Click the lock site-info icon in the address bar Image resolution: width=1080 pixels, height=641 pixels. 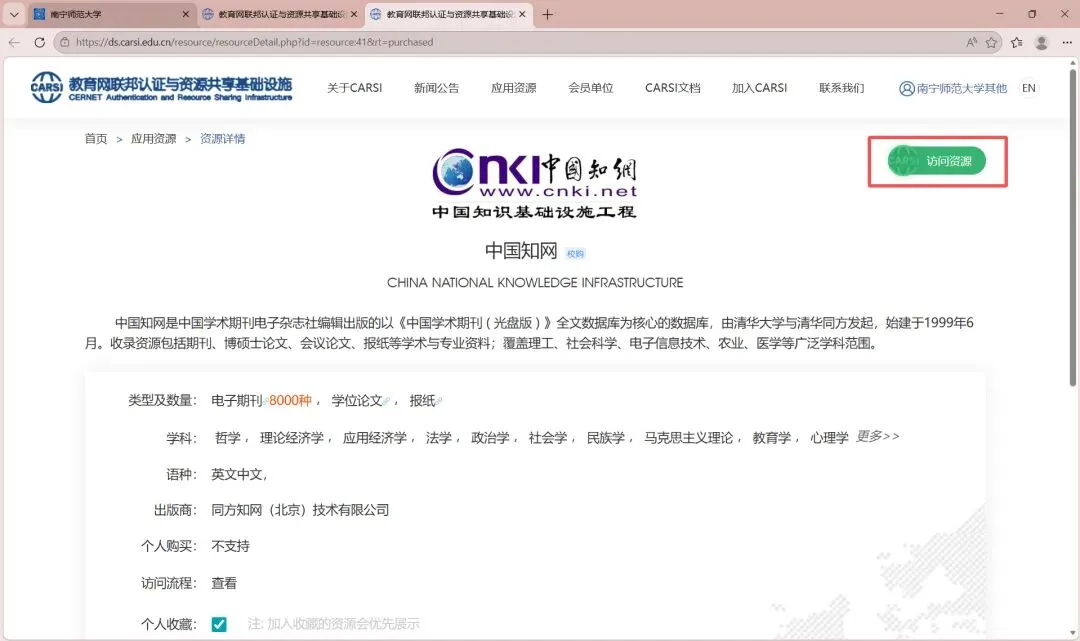[65, 43]
